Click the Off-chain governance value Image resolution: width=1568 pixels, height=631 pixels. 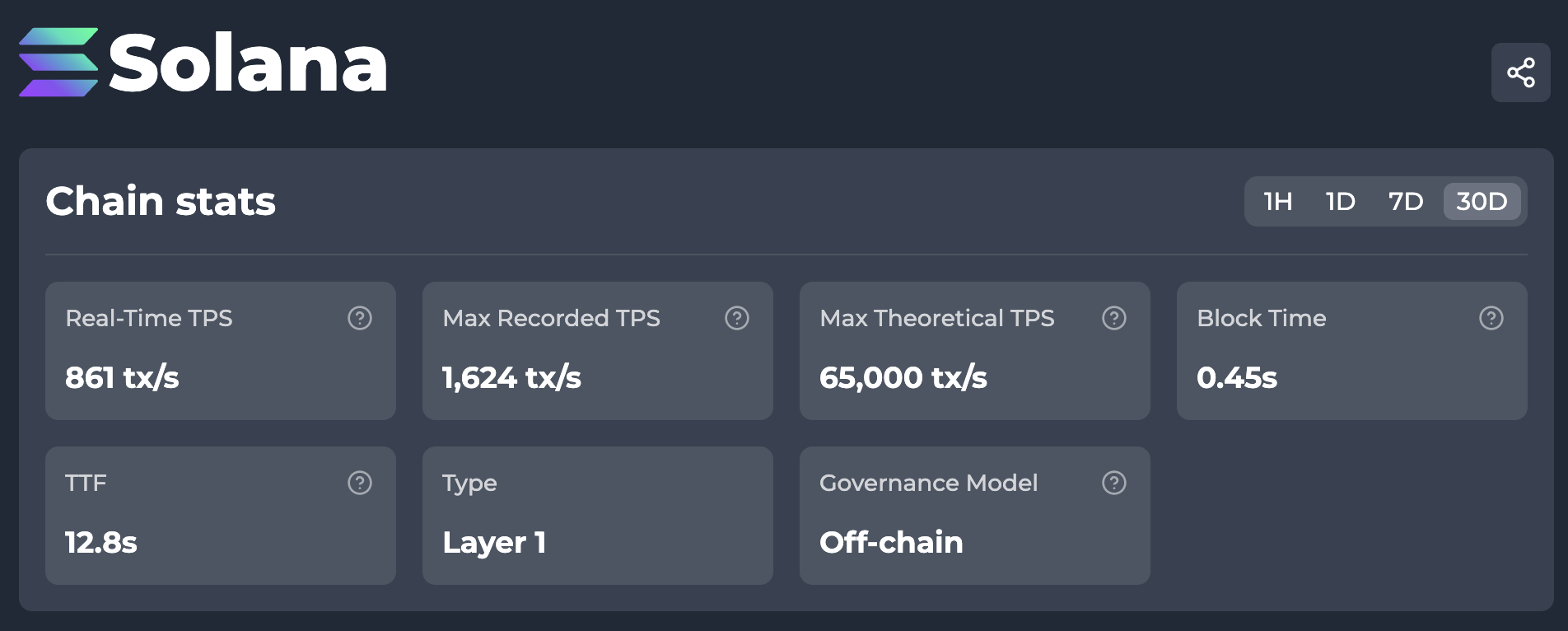pyautogui.click(x=891, y=542)
